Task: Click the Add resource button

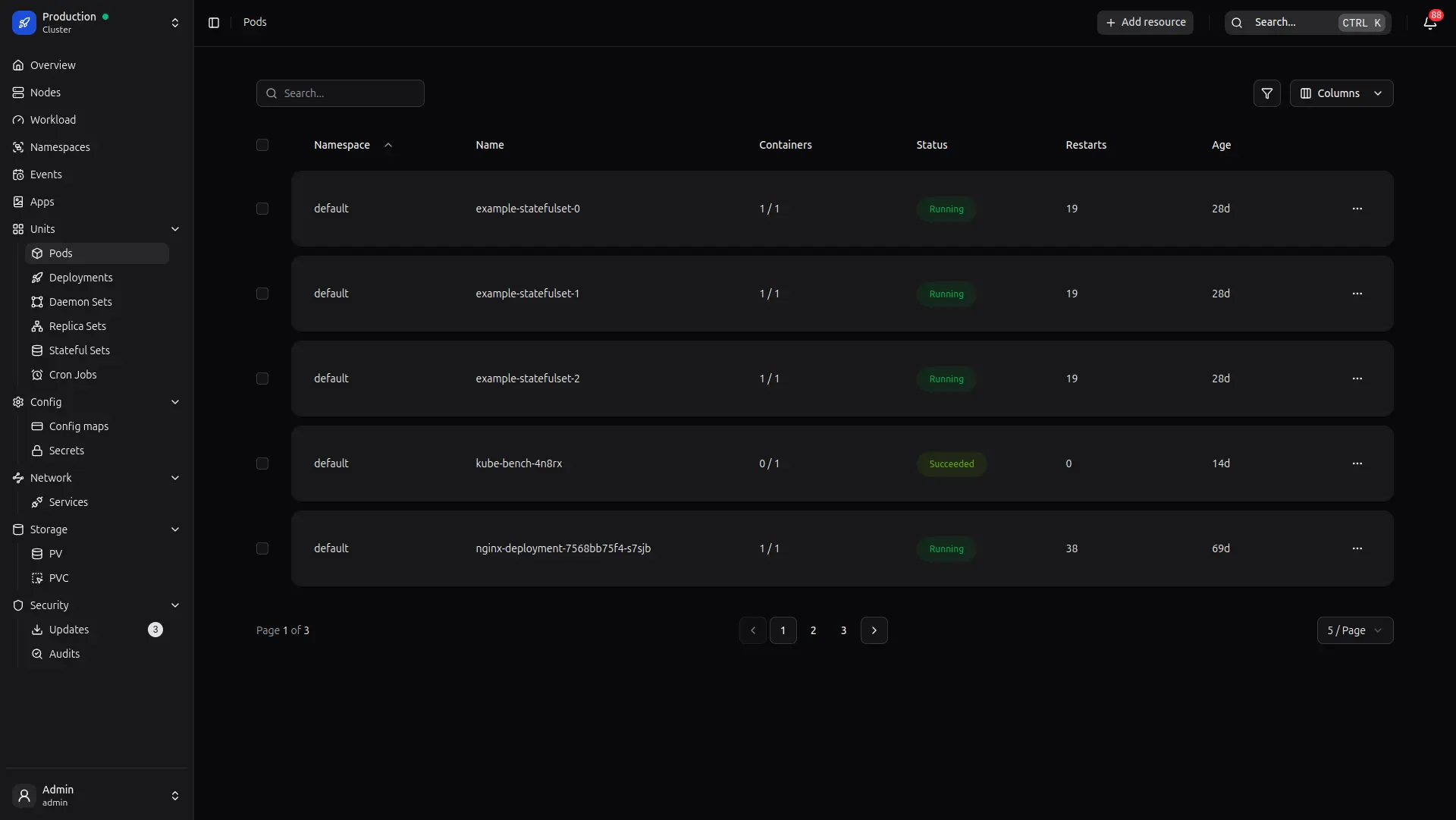Action: 1145,22
